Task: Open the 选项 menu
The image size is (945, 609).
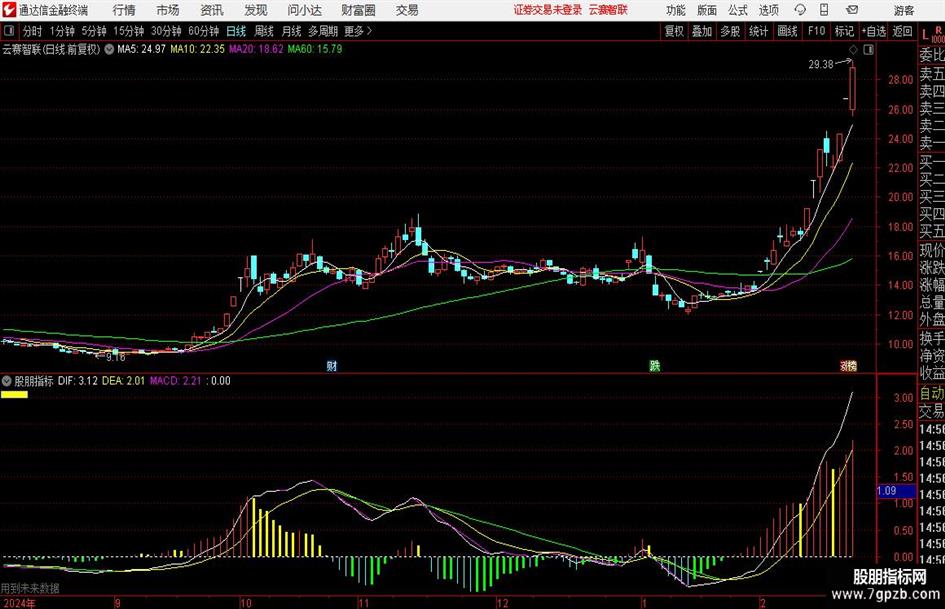Action: (768, 10)
